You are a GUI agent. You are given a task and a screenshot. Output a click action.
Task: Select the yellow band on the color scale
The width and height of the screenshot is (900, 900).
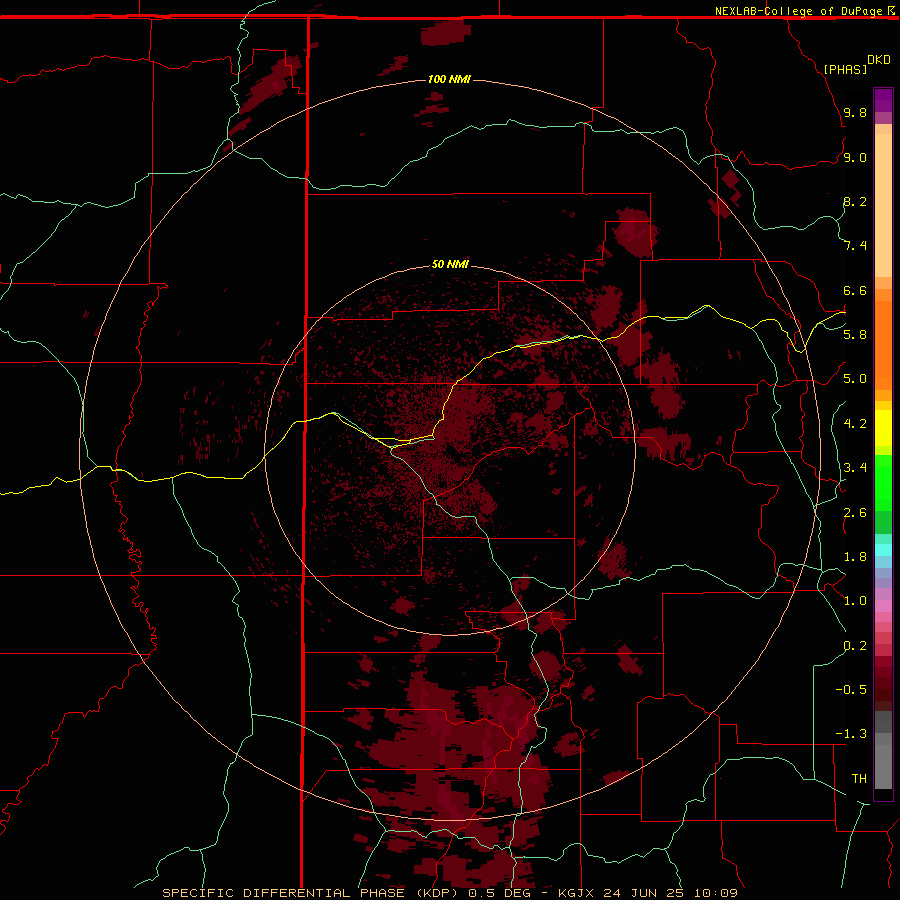coord(883,428)
